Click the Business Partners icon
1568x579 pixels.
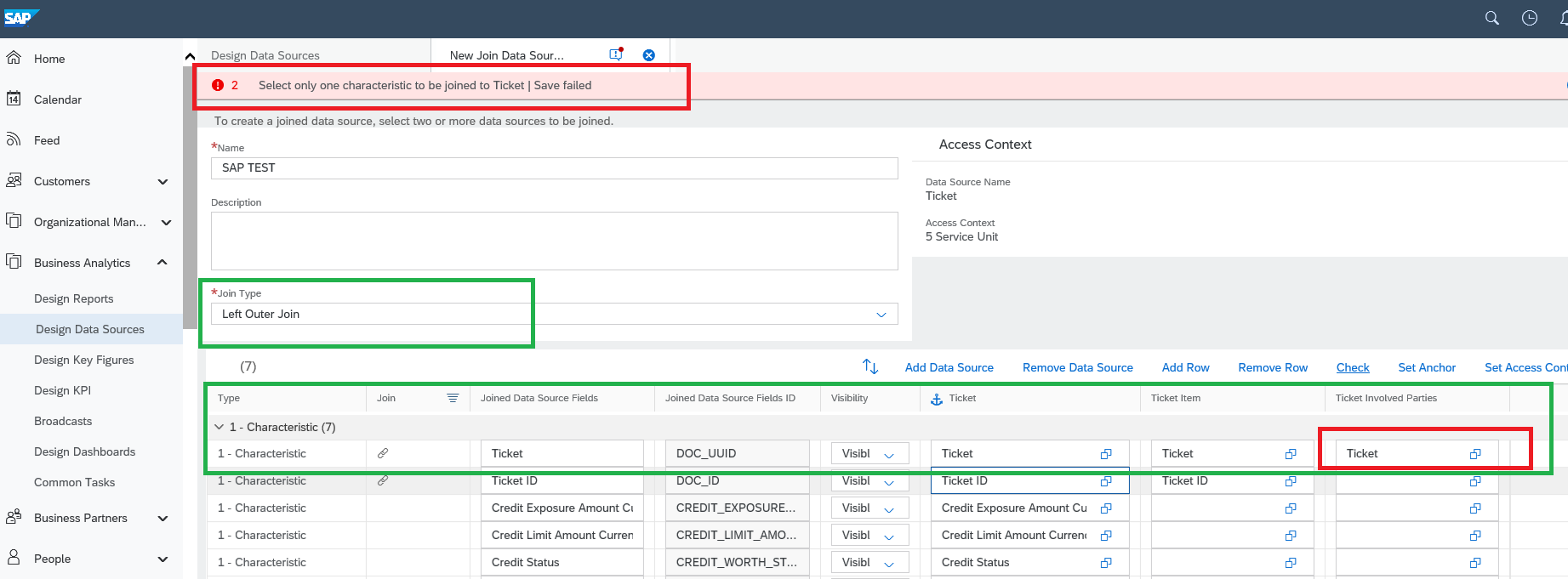(x=14, y=517)
